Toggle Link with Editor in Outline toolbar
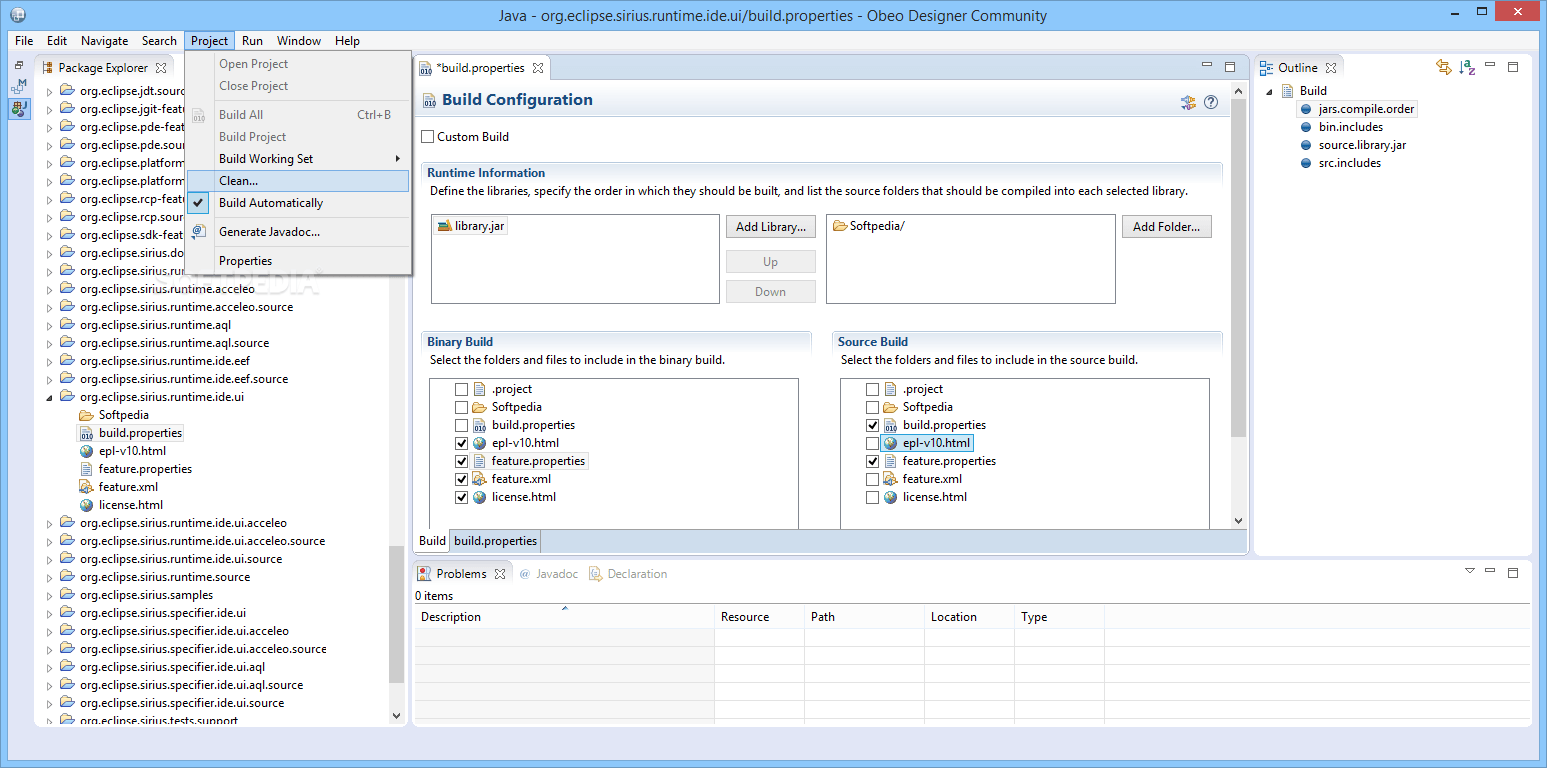 click(1444, 67)
